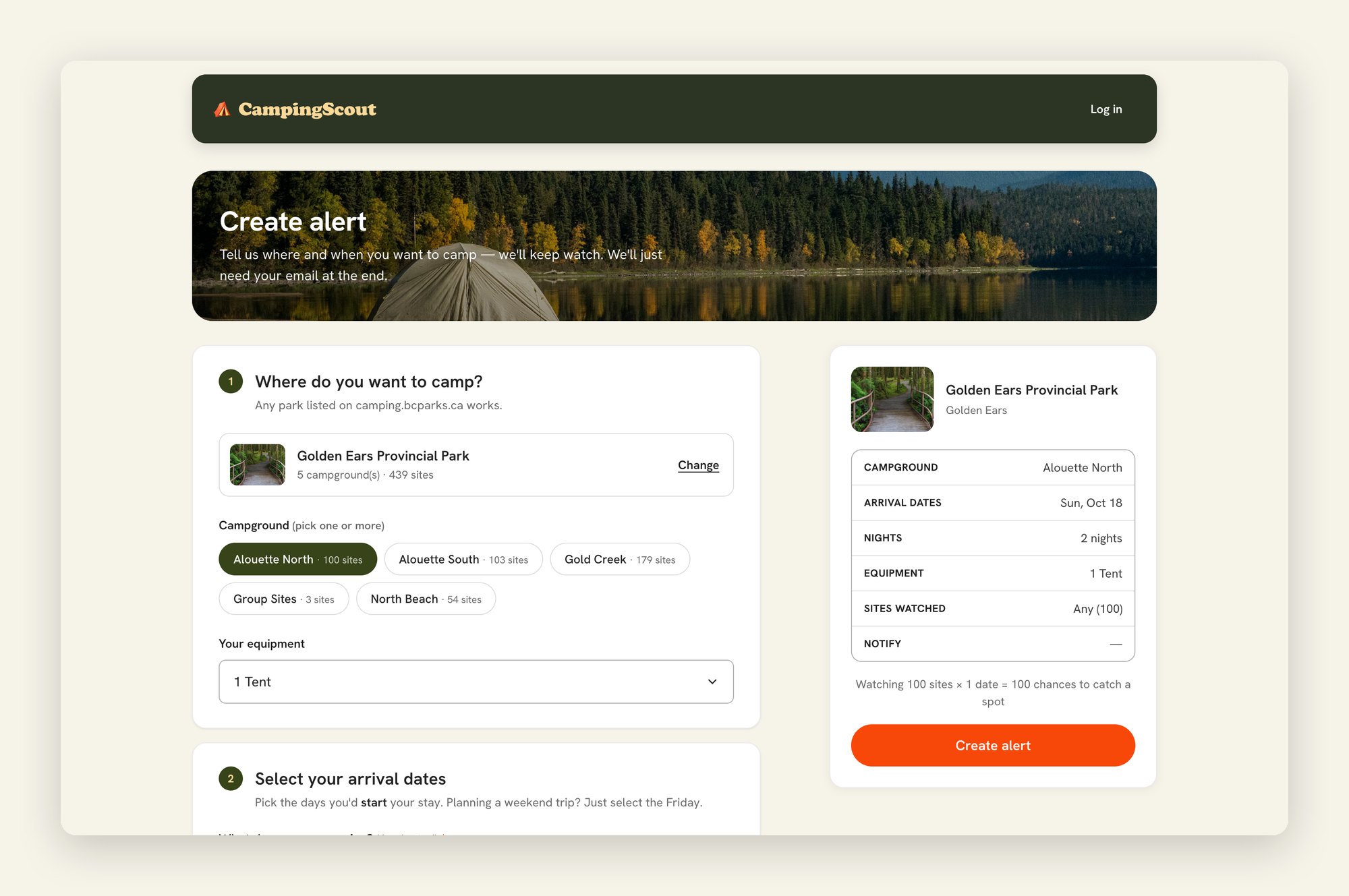Click the CampingScout tent logo icon
The width and height of the screenshot is (1349, 896).
point(222,109)
